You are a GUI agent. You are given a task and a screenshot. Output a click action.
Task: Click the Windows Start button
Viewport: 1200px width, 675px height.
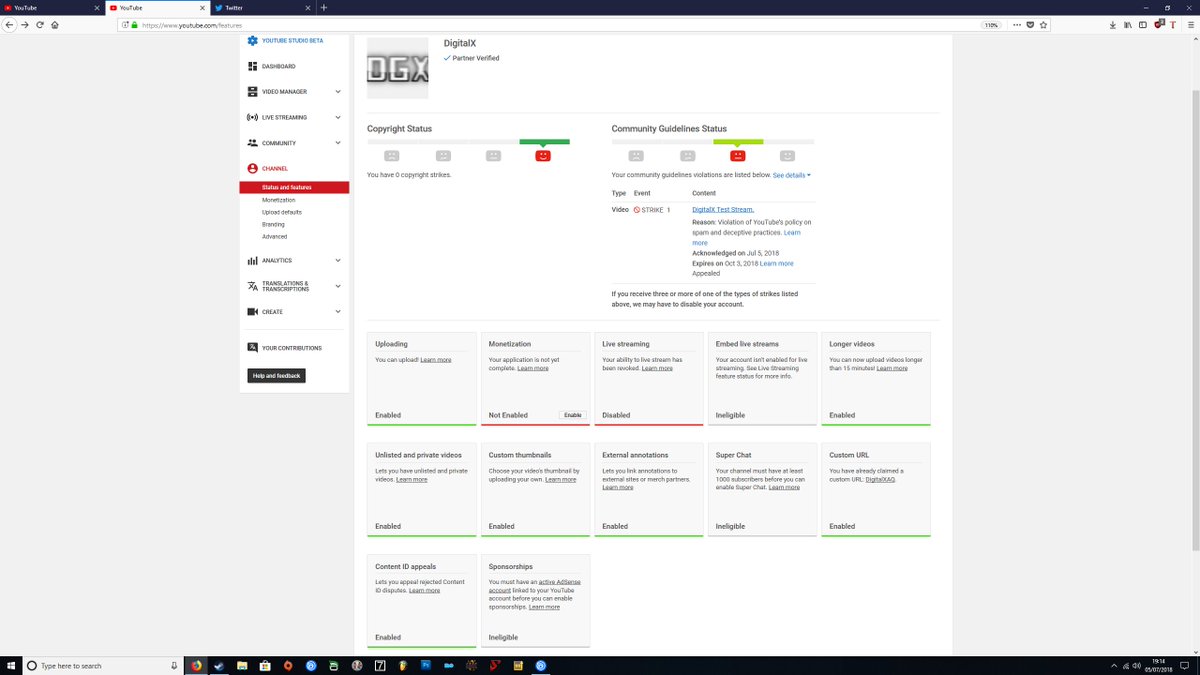click(x=11, y=665)
